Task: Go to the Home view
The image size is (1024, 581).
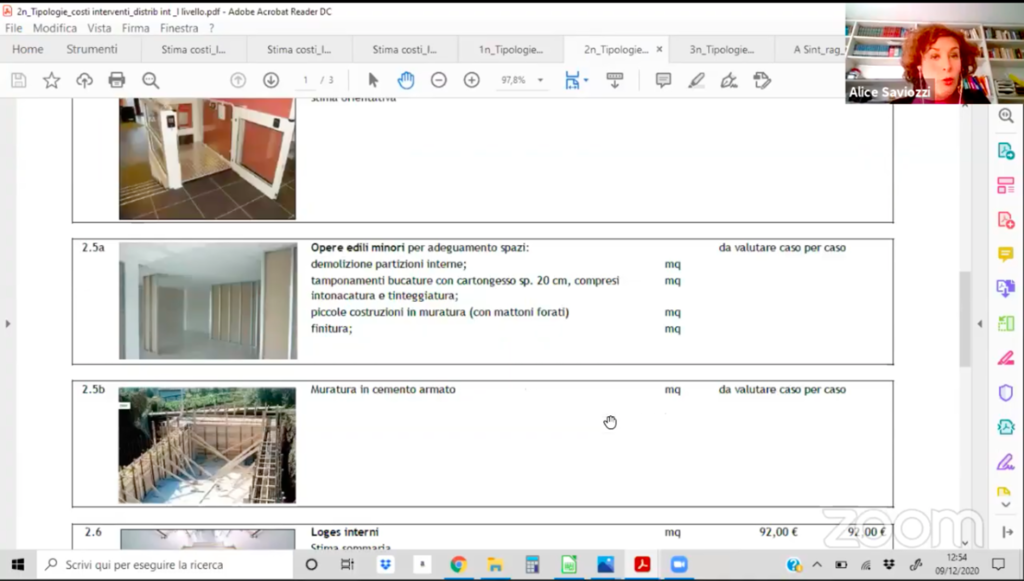Action: pos(27,49)
